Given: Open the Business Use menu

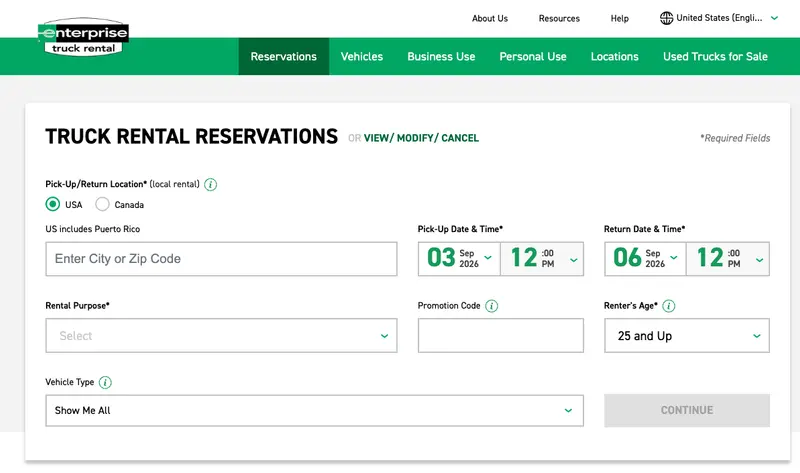Looking at the screenshot, I should pyautogui.click(x=441, y=57).
